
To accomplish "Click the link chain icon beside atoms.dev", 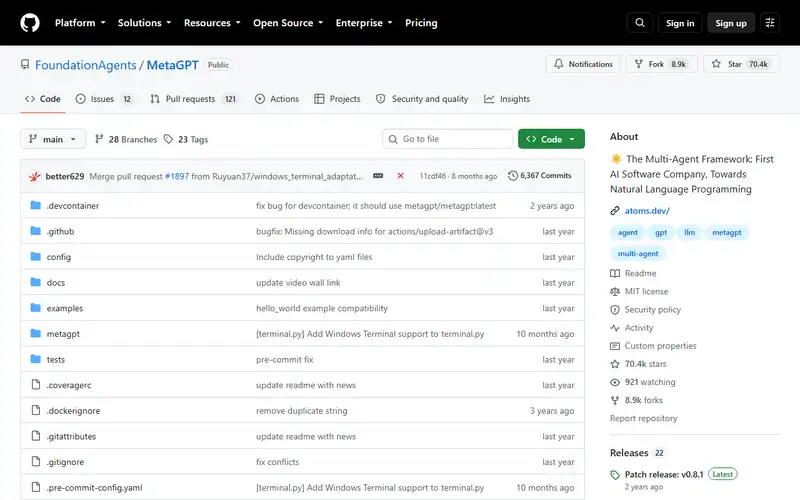I will pos(615,211).
